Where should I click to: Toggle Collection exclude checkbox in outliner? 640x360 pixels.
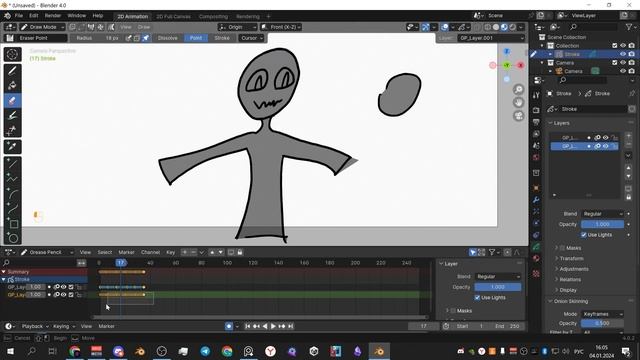(x=615, y=46)
